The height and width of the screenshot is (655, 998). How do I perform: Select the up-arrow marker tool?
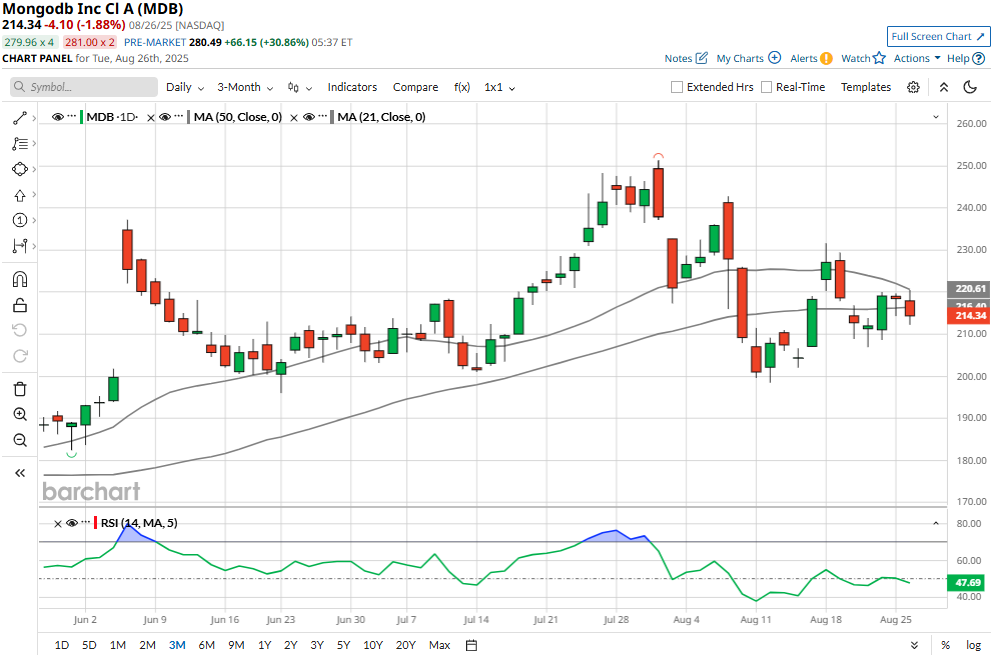click(x=20, y=195)
